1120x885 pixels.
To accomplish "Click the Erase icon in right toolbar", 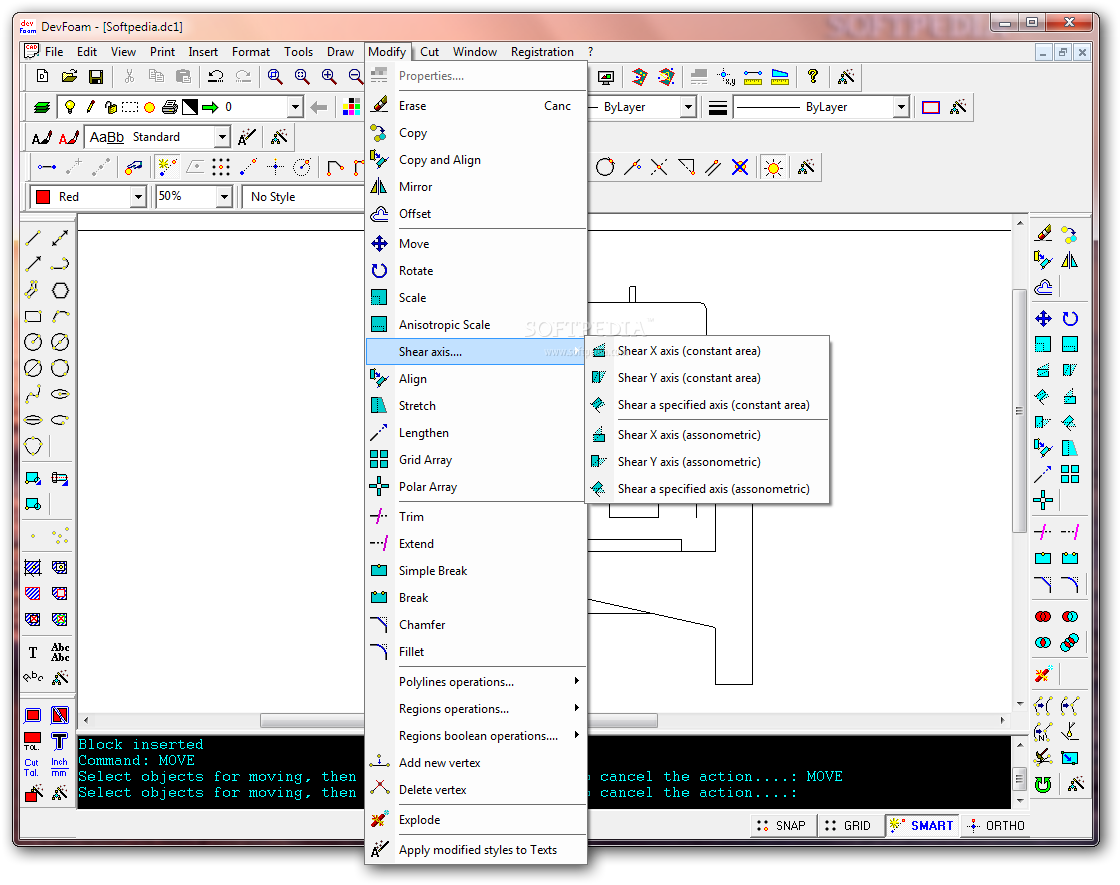I will 1043,234.
